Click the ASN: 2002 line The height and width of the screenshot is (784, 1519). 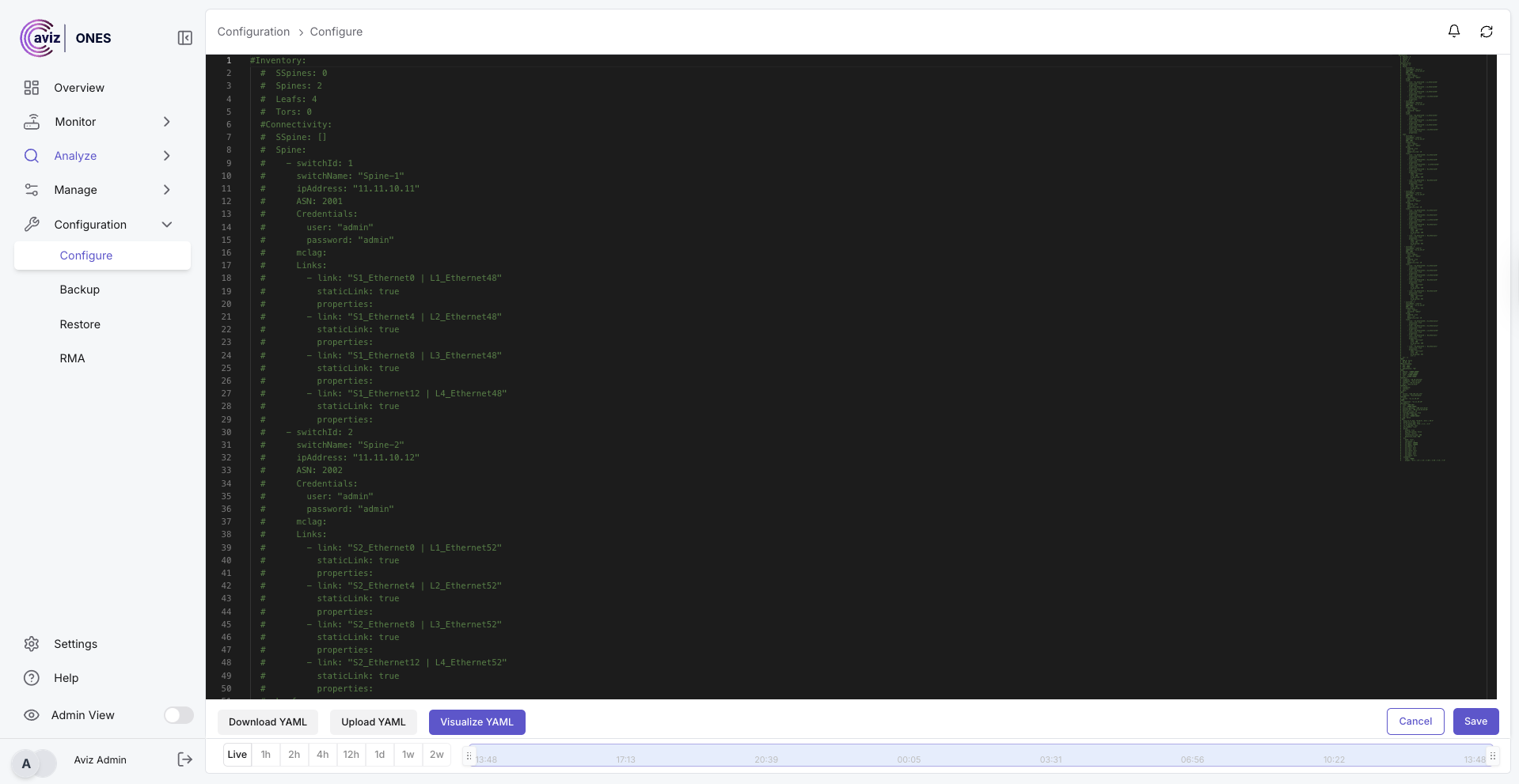click(x=319, y=470)
